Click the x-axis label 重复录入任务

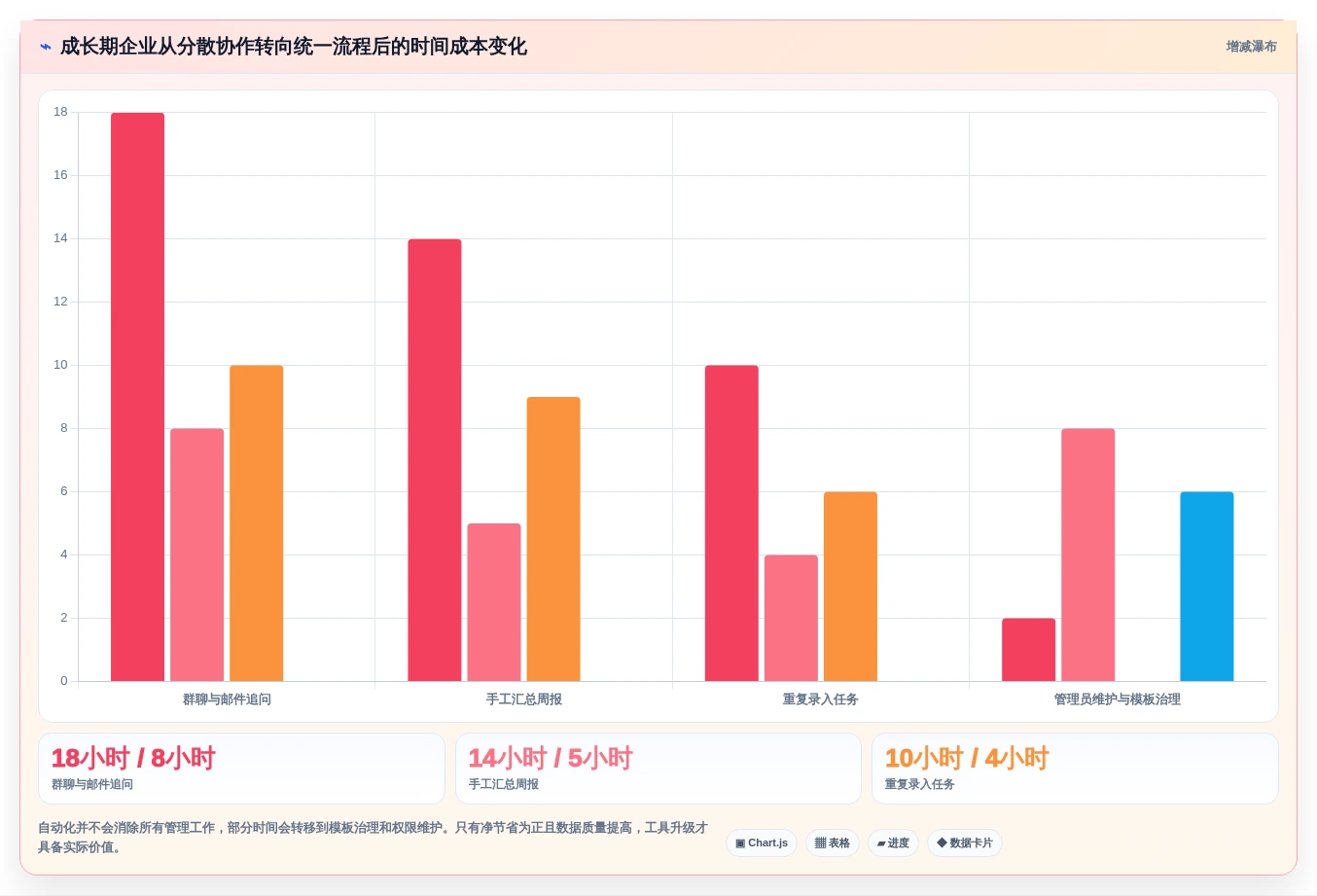[x=821, y=699]
